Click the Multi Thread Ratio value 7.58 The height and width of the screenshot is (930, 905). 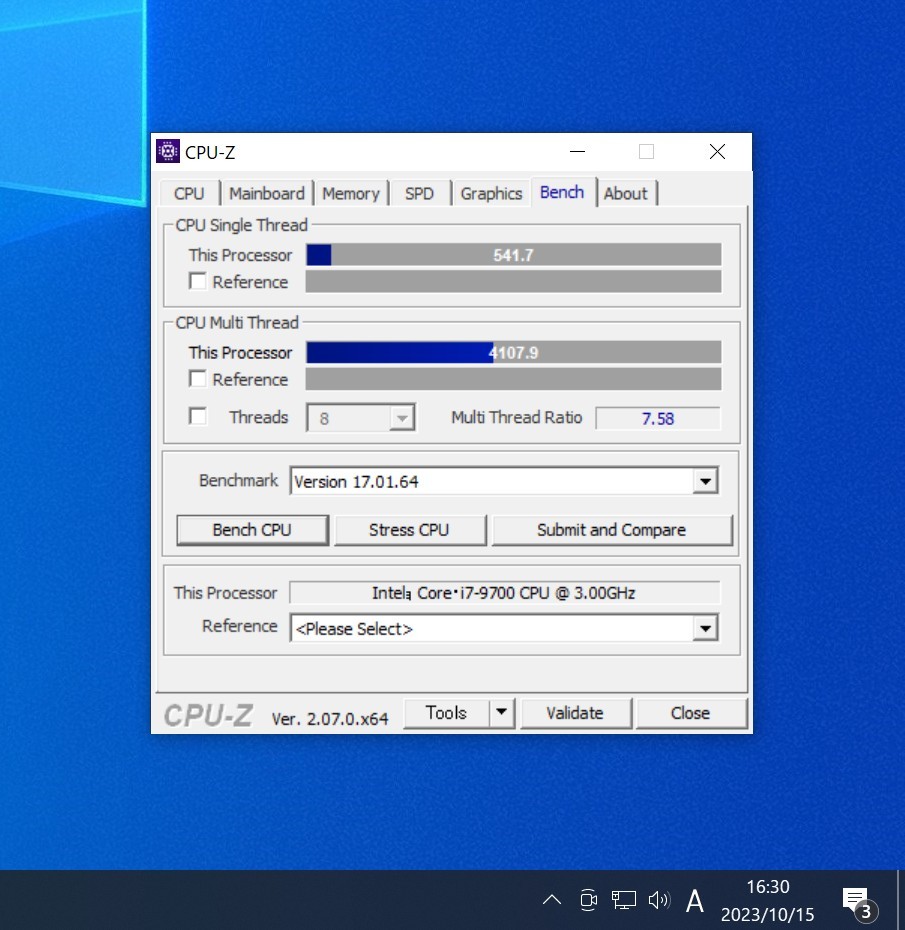[x=658, y=418]
